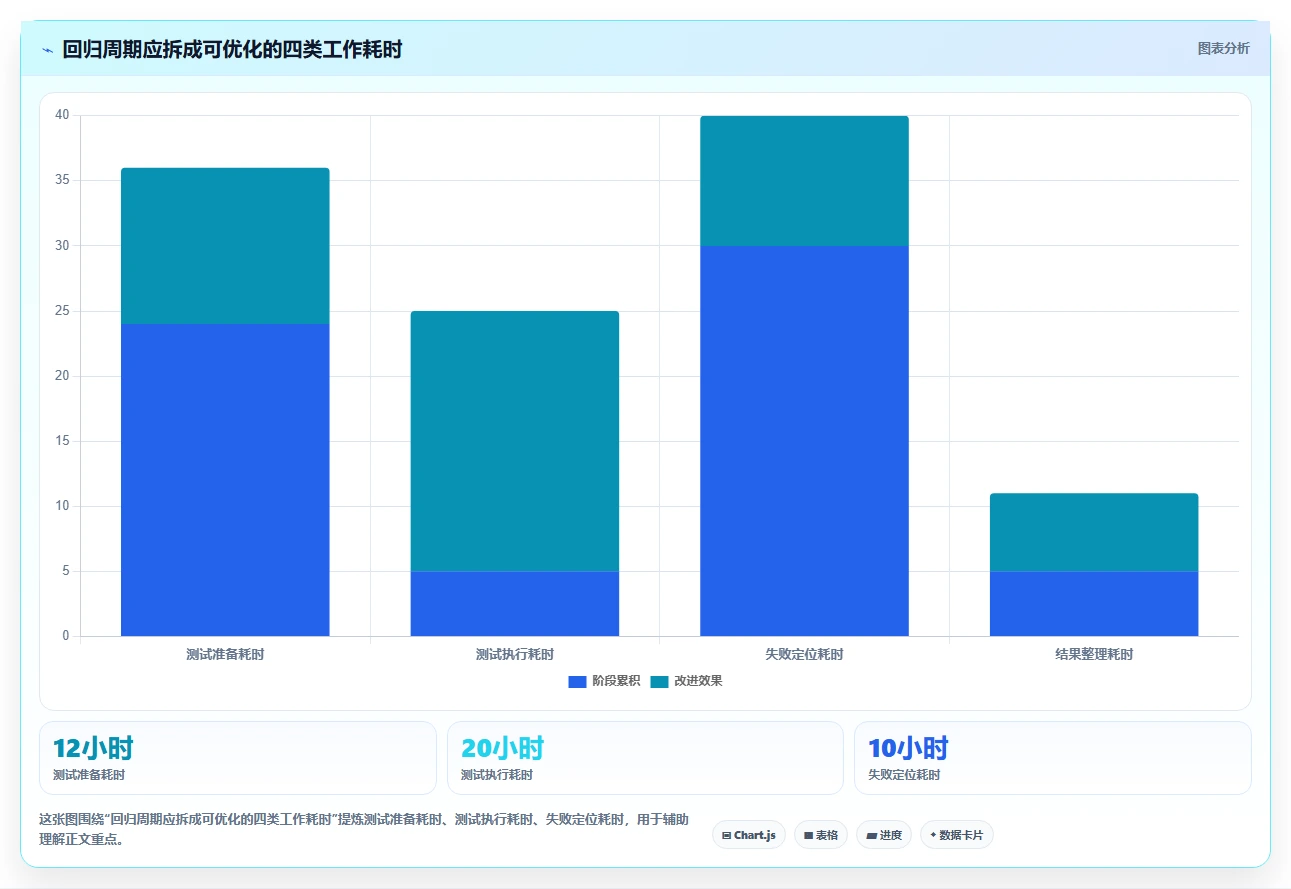
Task: Click the teal bar segment for 结果整理耗时
Action: pyautogui.click(x=1094, y=532)
